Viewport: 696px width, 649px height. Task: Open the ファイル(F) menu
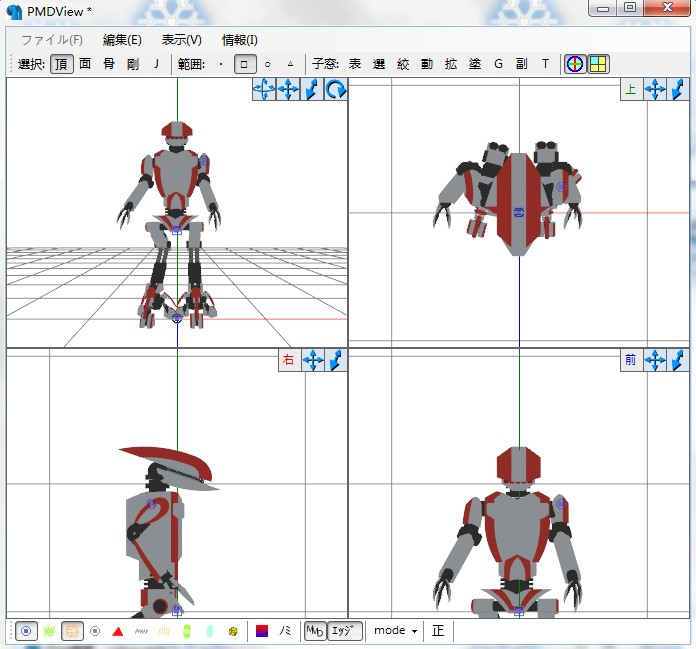pos(52,40)
